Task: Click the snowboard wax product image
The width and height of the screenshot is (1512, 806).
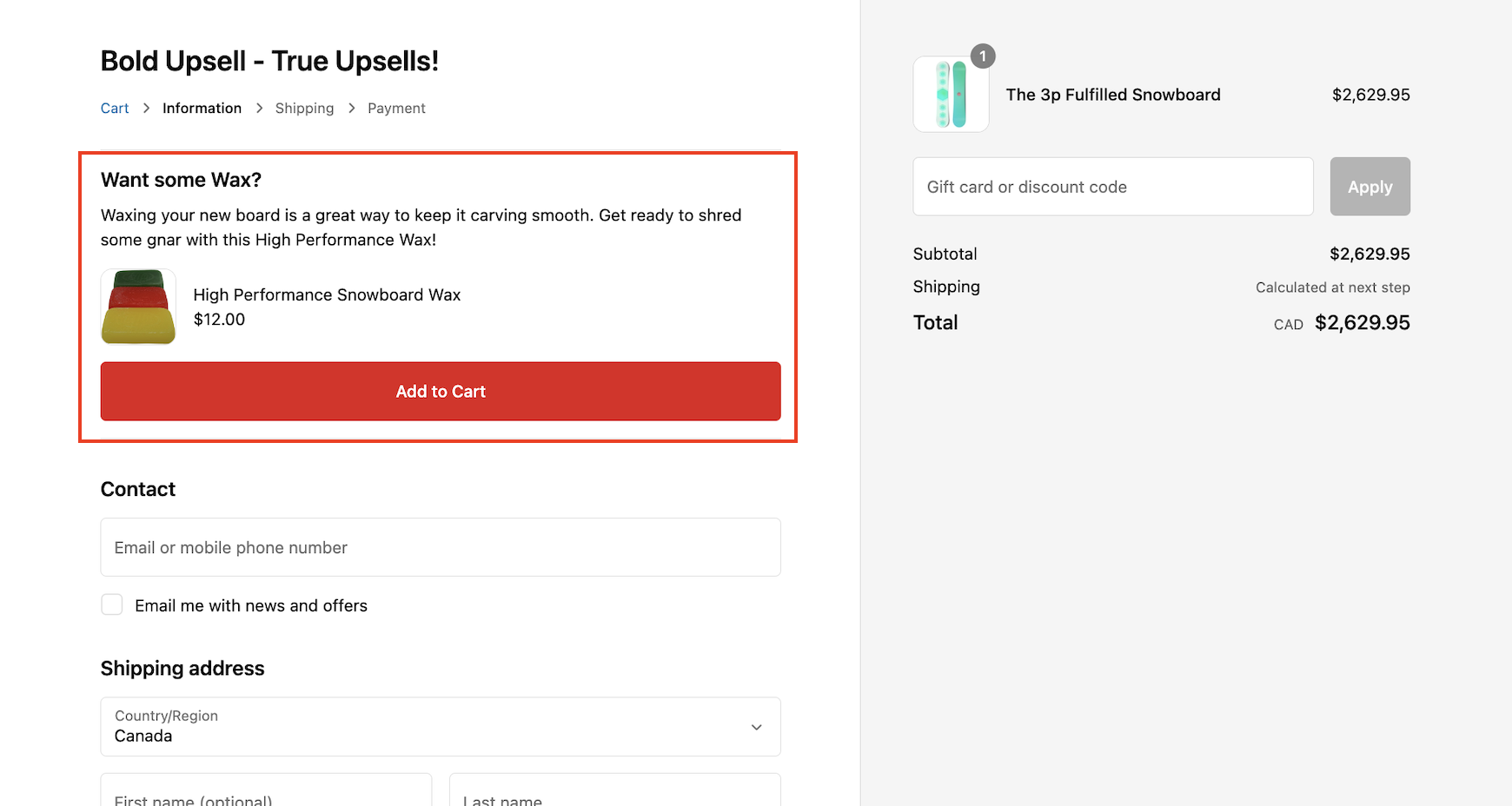Action: pos(138,307)
